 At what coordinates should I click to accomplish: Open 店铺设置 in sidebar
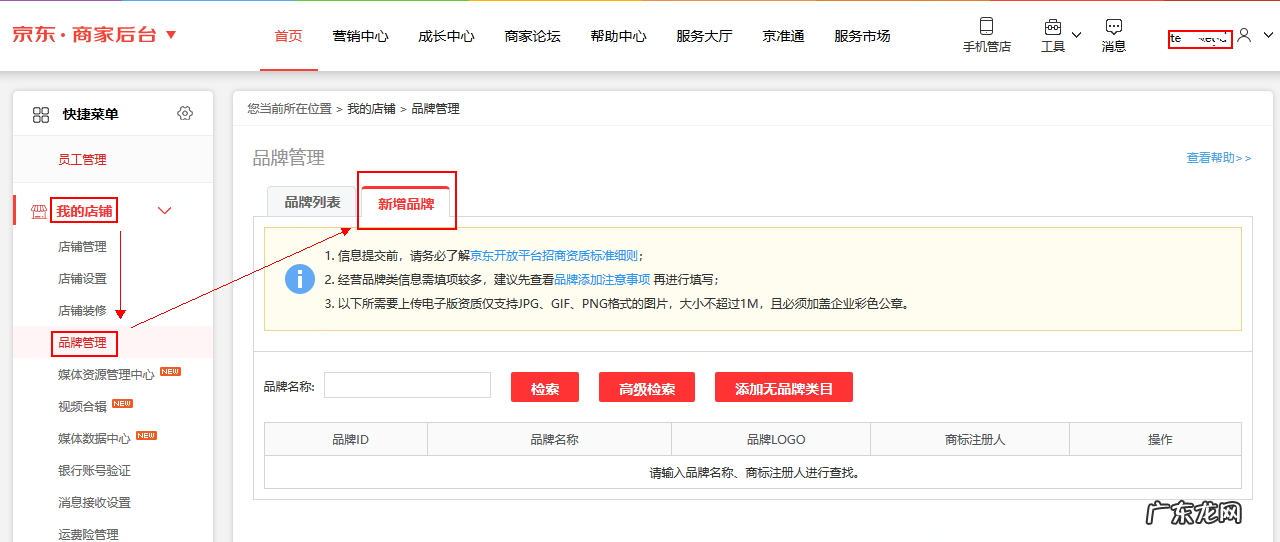(x=82, y=279)
